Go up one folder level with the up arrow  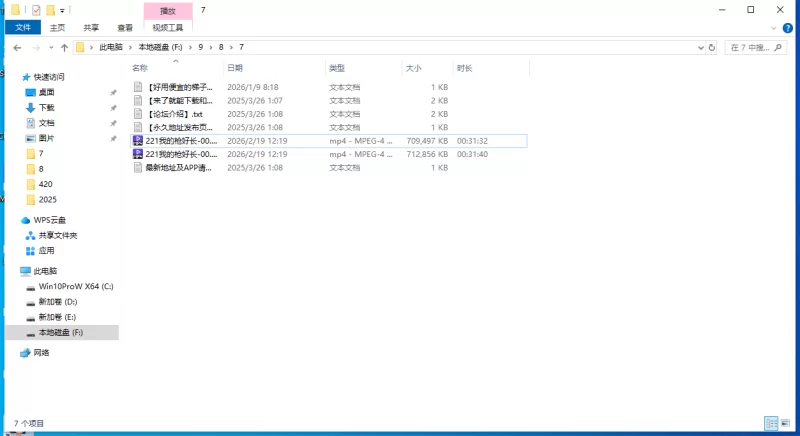coord(64,47)
